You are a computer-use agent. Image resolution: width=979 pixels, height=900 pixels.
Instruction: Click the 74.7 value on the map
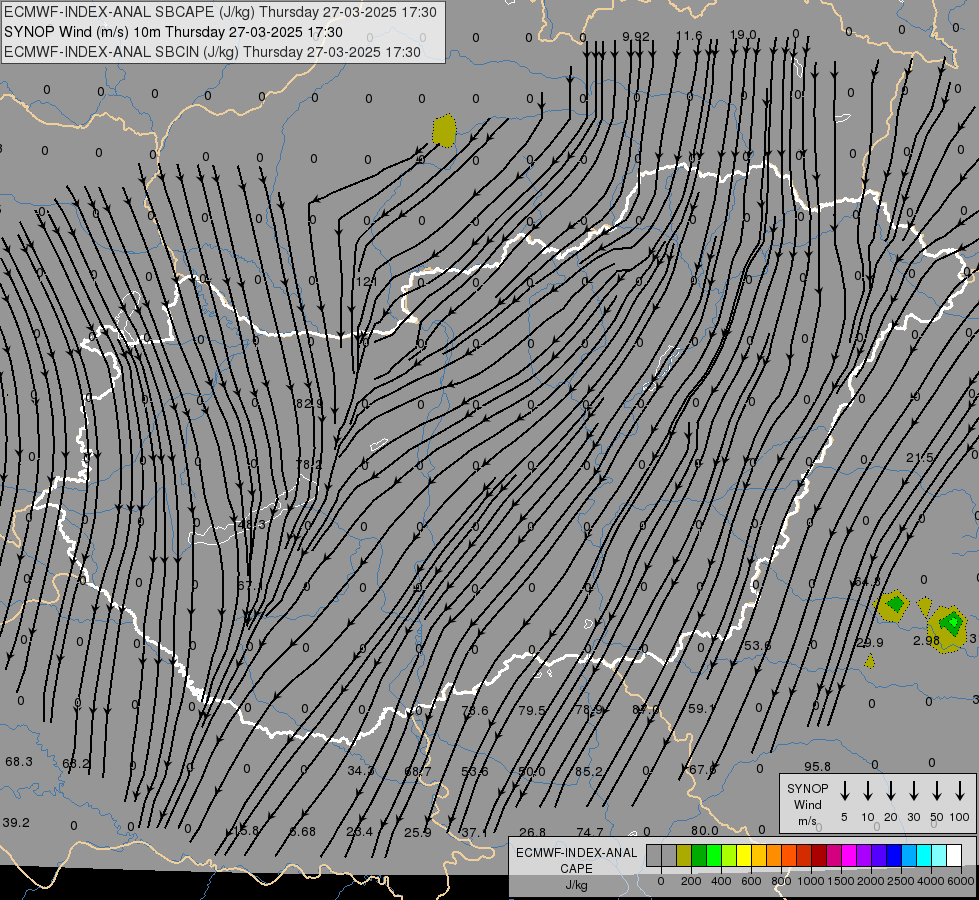click(590, 833)
